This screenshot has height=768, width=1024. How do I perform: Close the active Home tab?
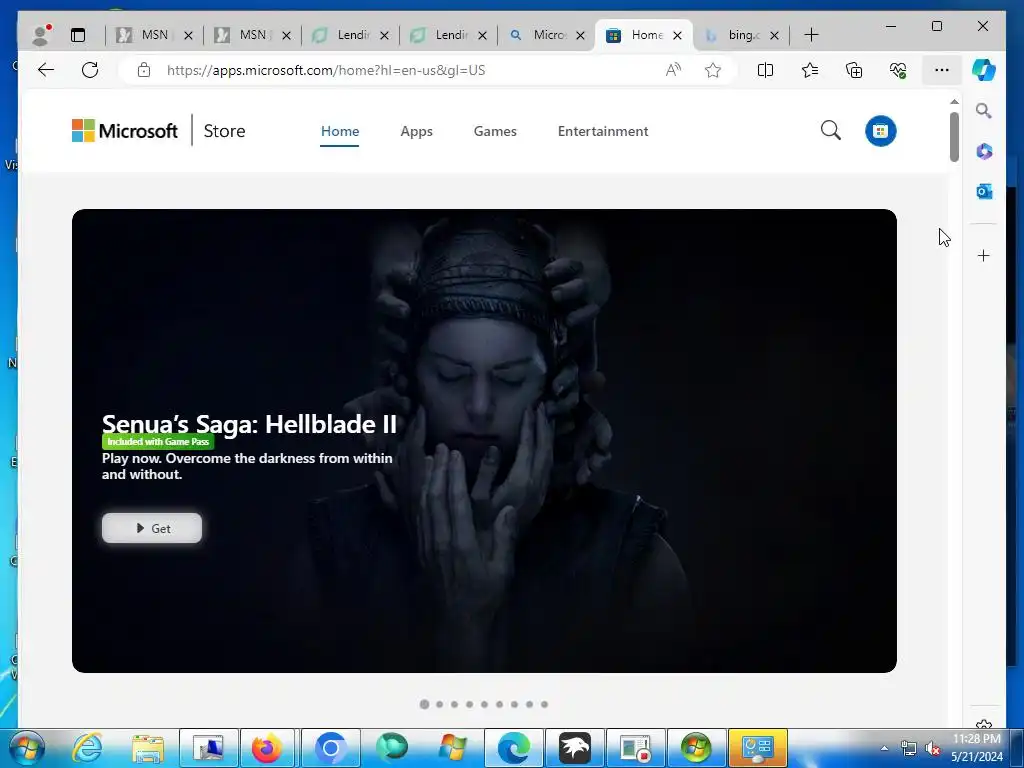pyautogui.click(x=677, y=35)
